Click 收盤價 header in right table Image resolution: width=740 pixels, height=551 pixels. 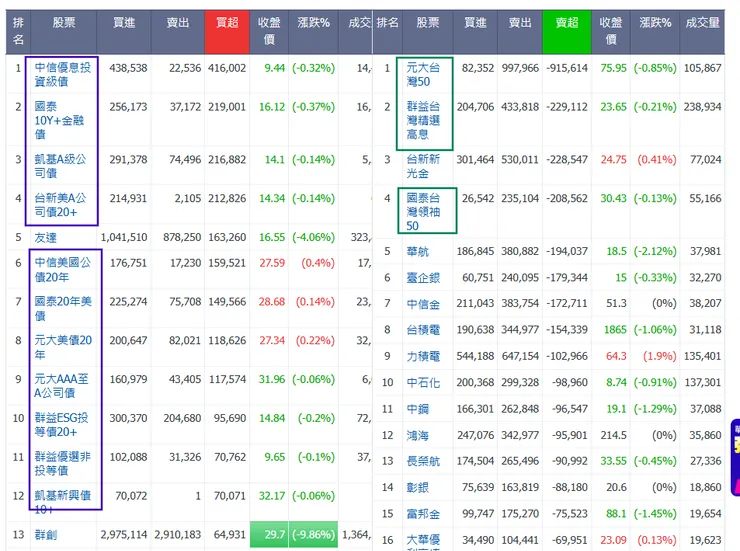tap(611, 31)
